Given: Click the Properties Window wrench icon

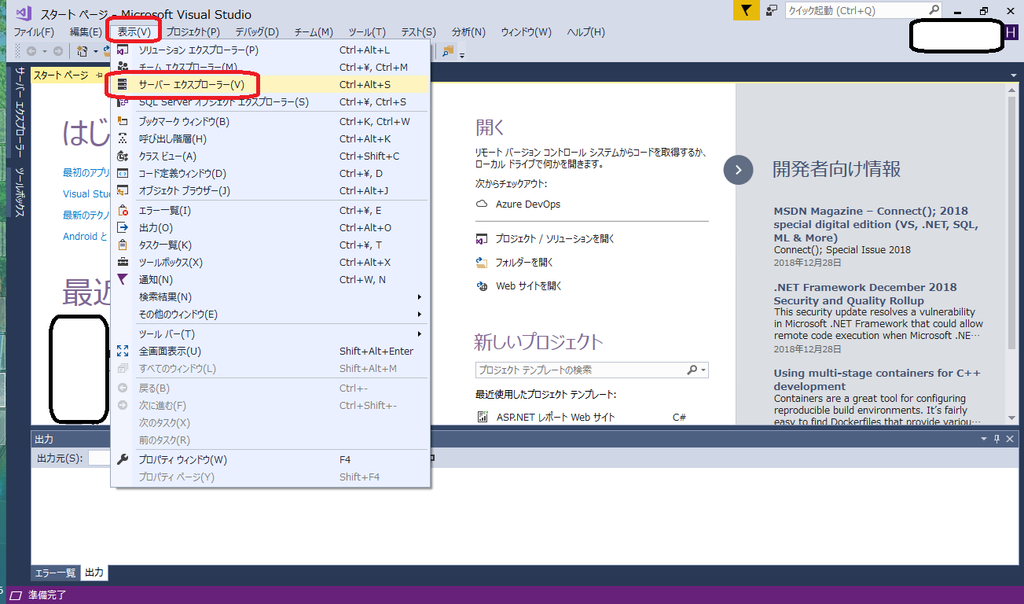Looking at the screenshot, I should click(x=122, y=460).
